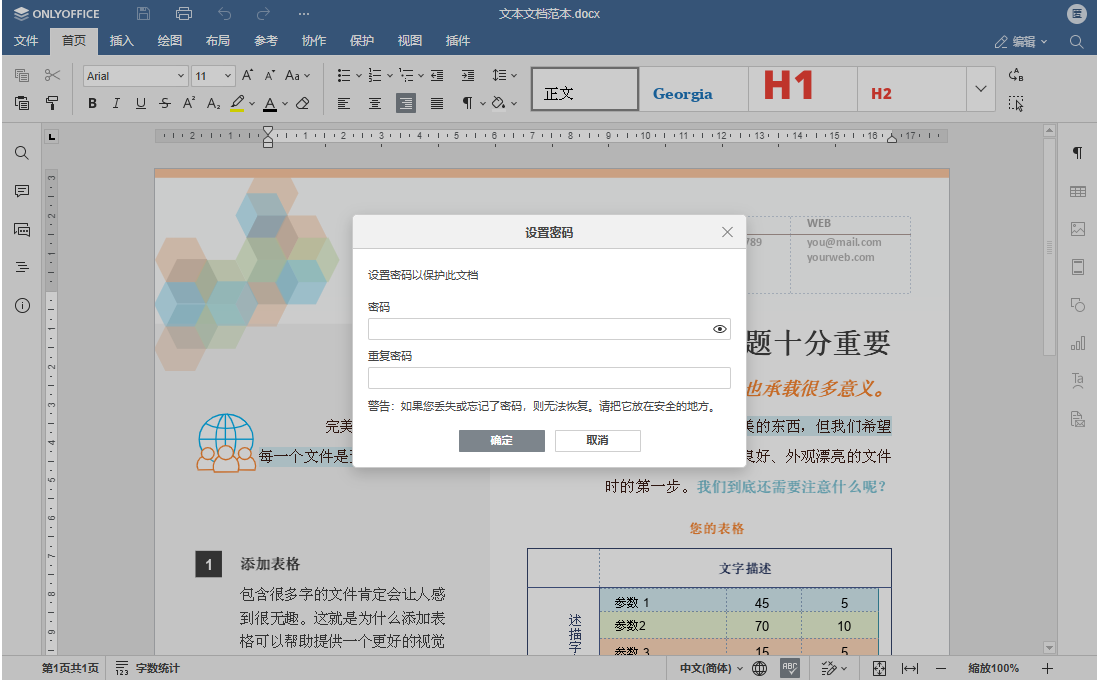Image resolution: width=1097 pixels, height=680 pixels.
Task: Open Image settings in right sidebar
Action: [x=1078, y=229]
